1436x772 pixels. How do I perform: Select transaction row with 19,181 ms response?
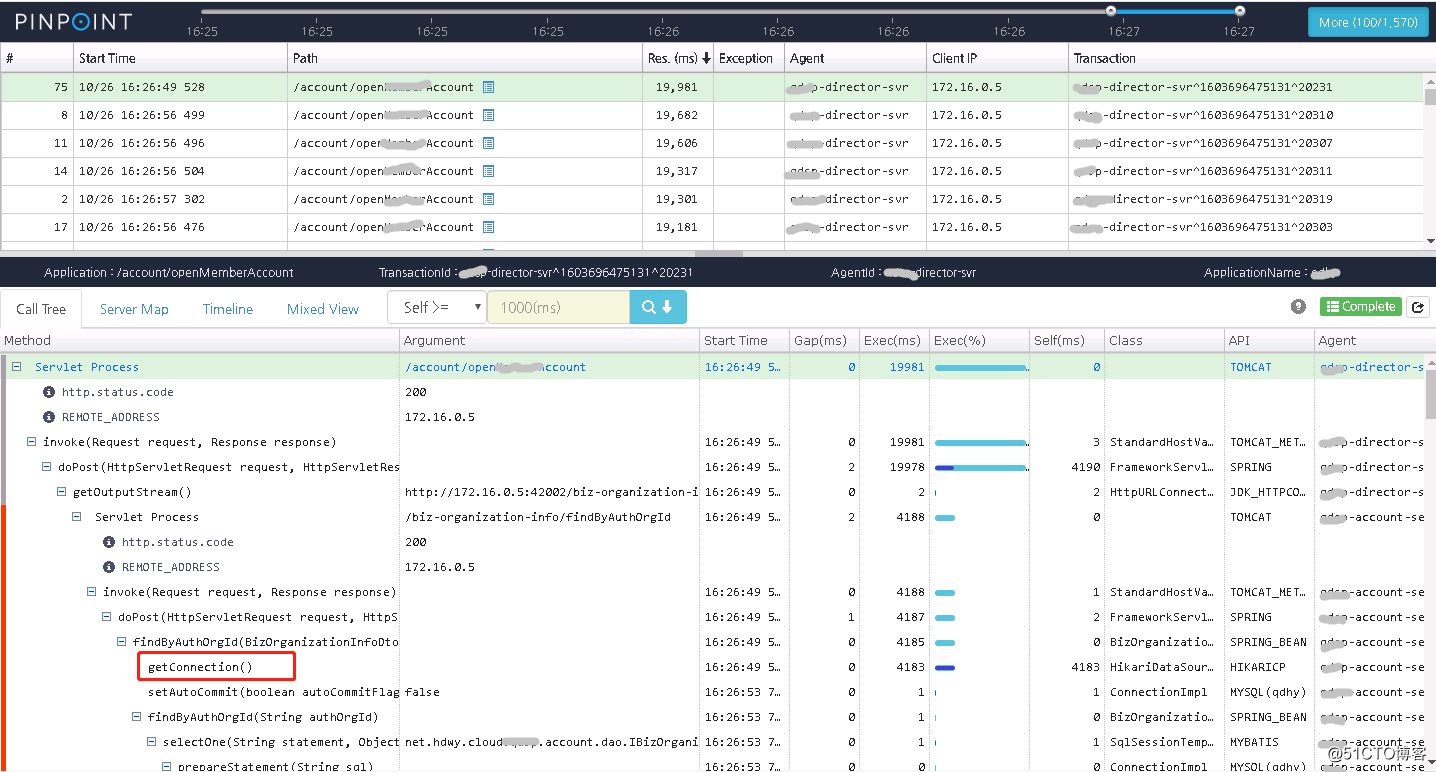[x=712, y=227]
